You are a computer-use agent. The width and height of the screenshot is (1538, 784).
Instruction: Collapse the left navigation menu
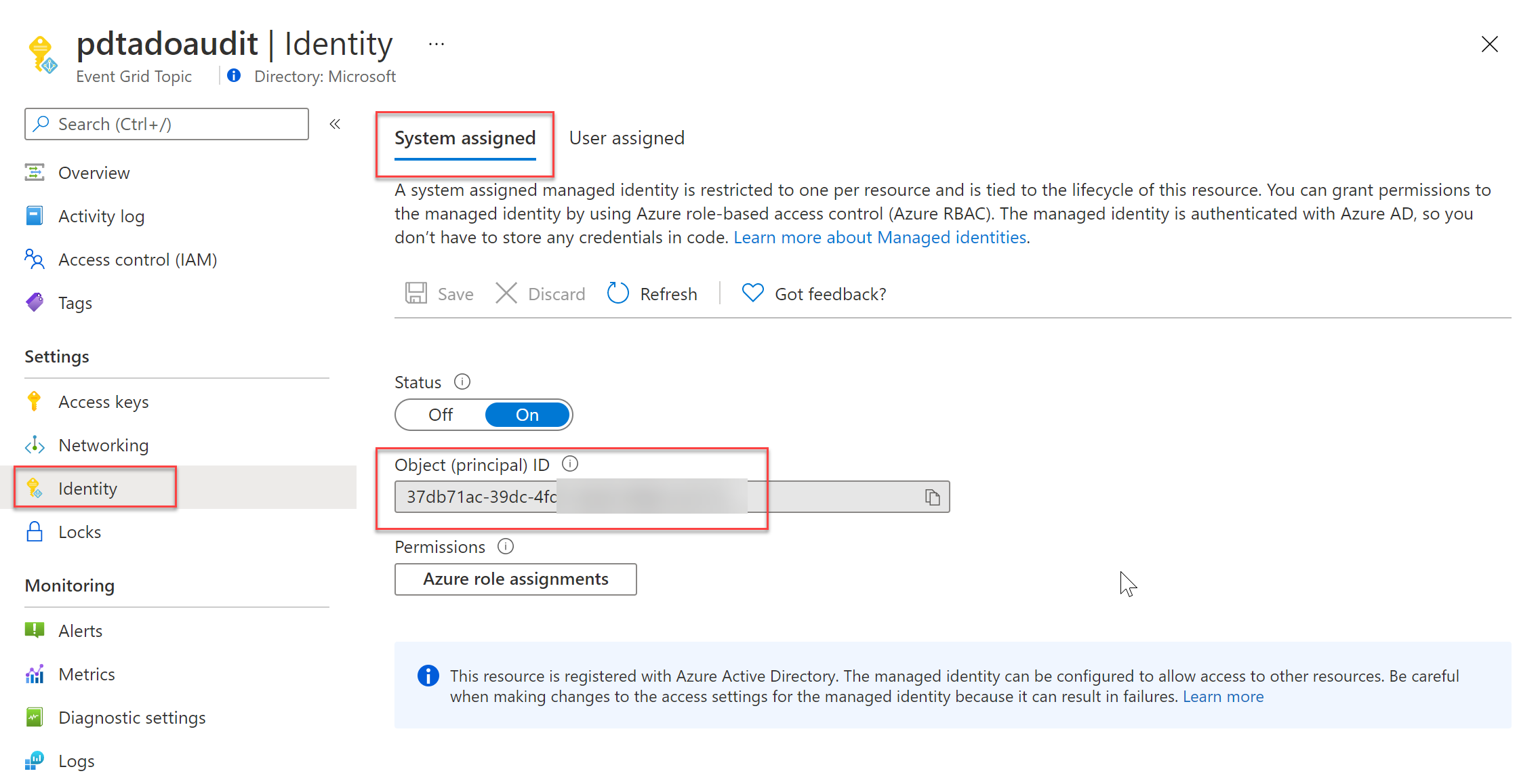coord(335,124)
